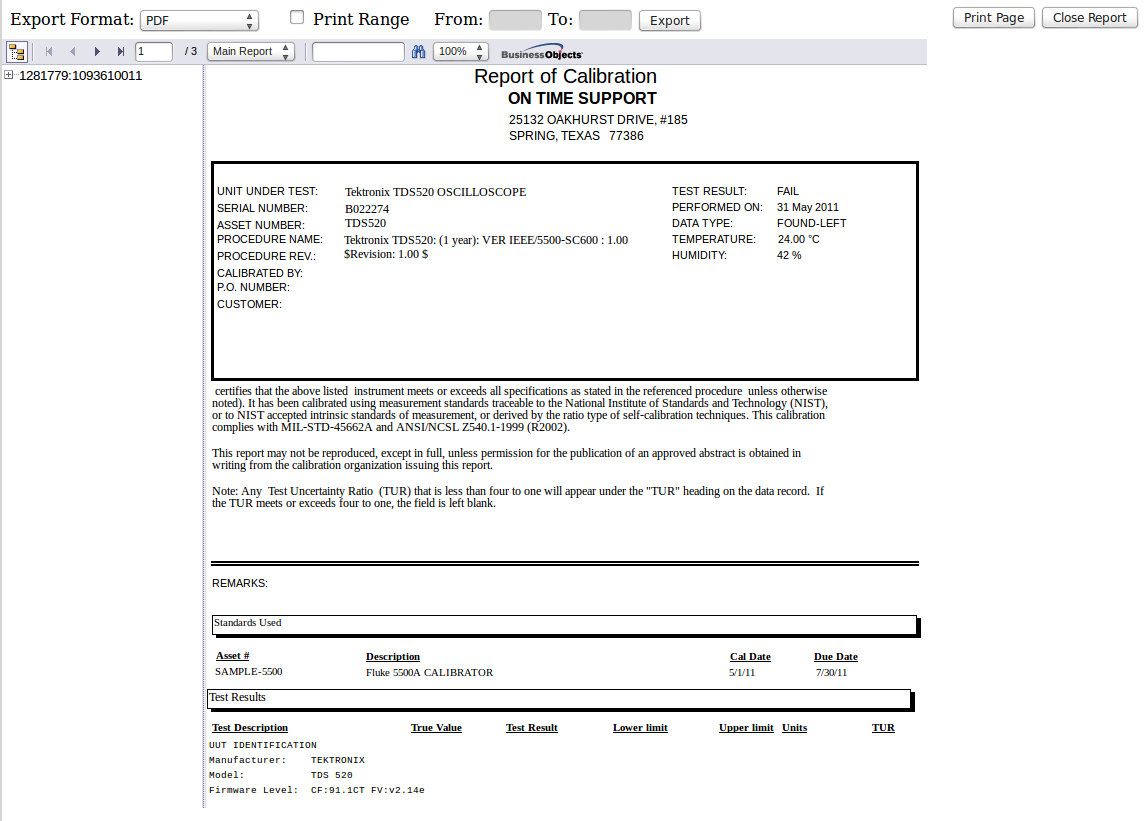This screenshot has height=821, width=1145.
Task: Click the From print range field
Action: [515, 18]
